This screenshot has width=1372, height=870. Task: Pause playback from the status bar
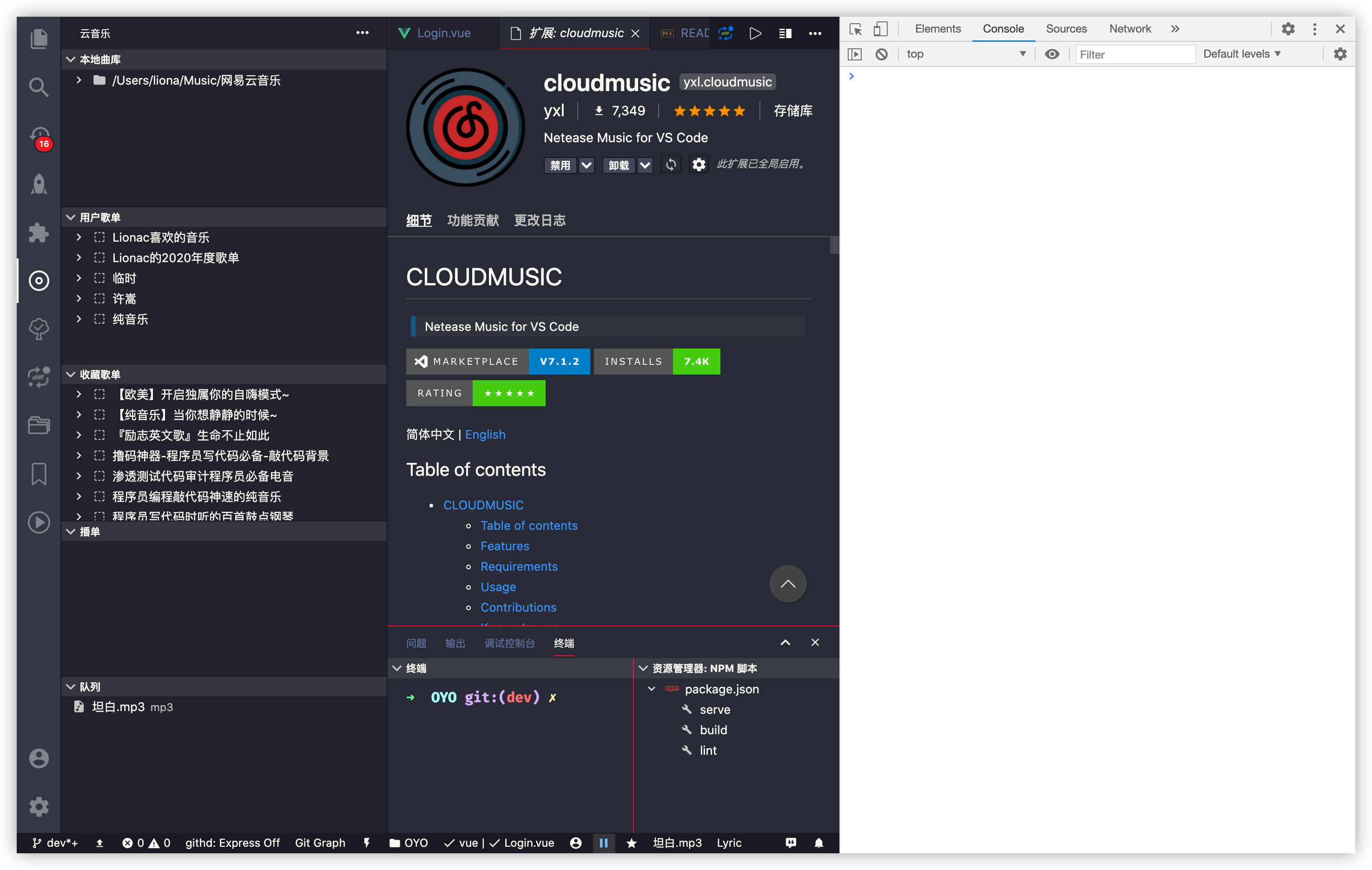[x=604, y=843]
